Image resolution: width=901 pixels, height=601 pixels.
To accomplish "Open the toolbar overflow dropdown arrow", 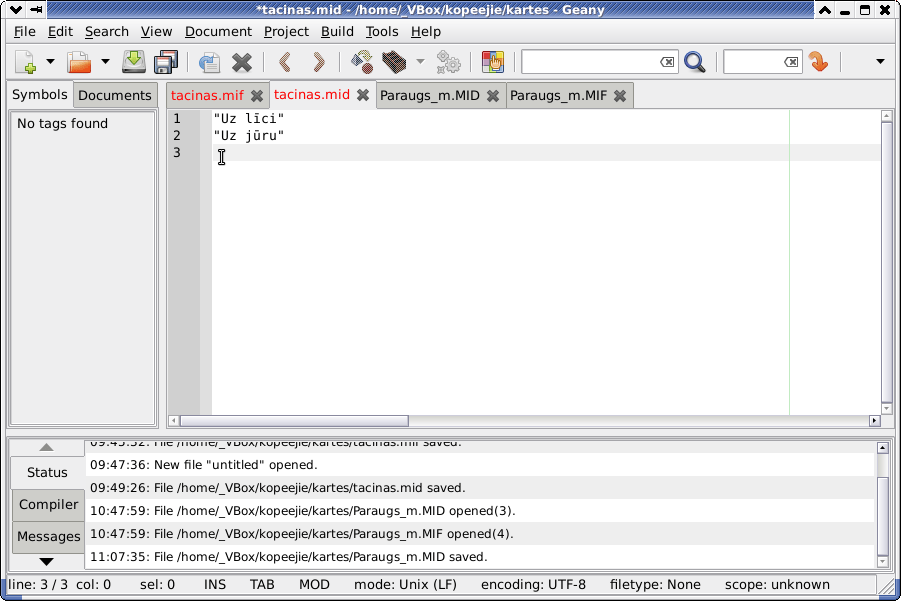I will [880, 61].
